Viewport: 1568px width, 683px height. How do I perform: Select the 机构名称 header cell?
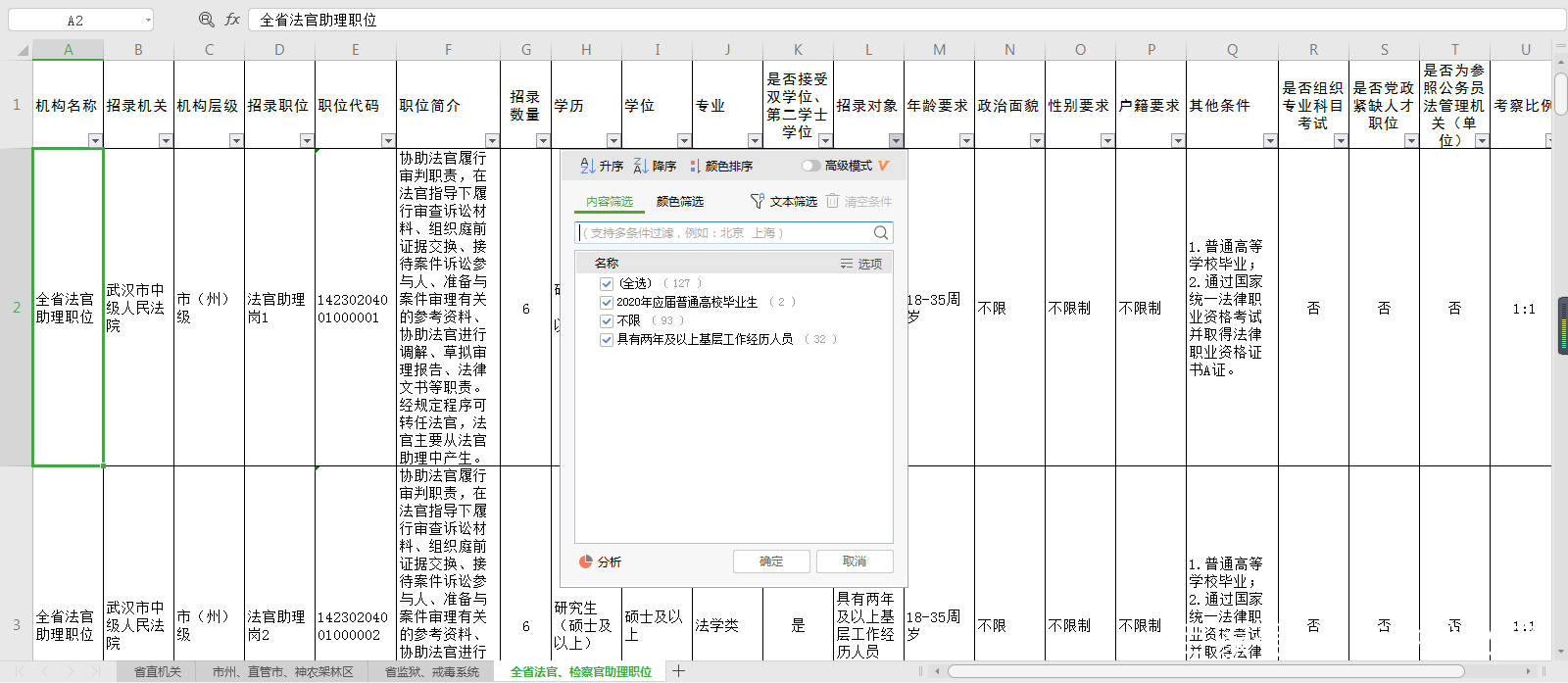point(68,104)
